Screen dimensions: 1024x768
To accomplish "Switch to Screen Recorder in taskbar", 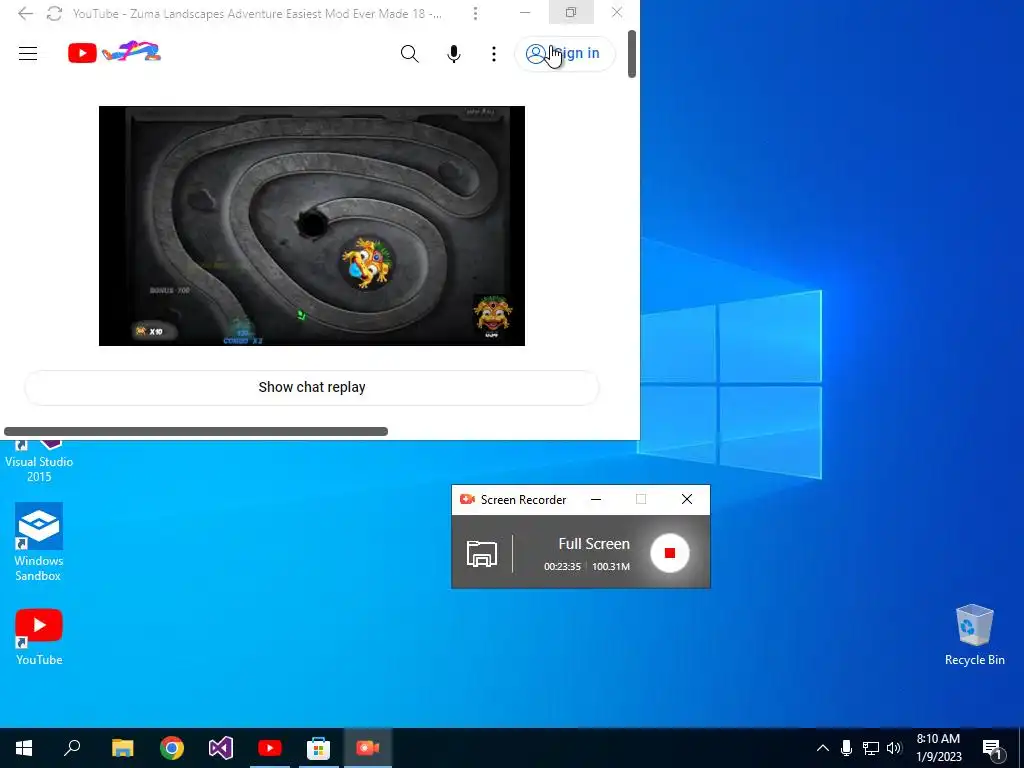I will click(368, 748).
